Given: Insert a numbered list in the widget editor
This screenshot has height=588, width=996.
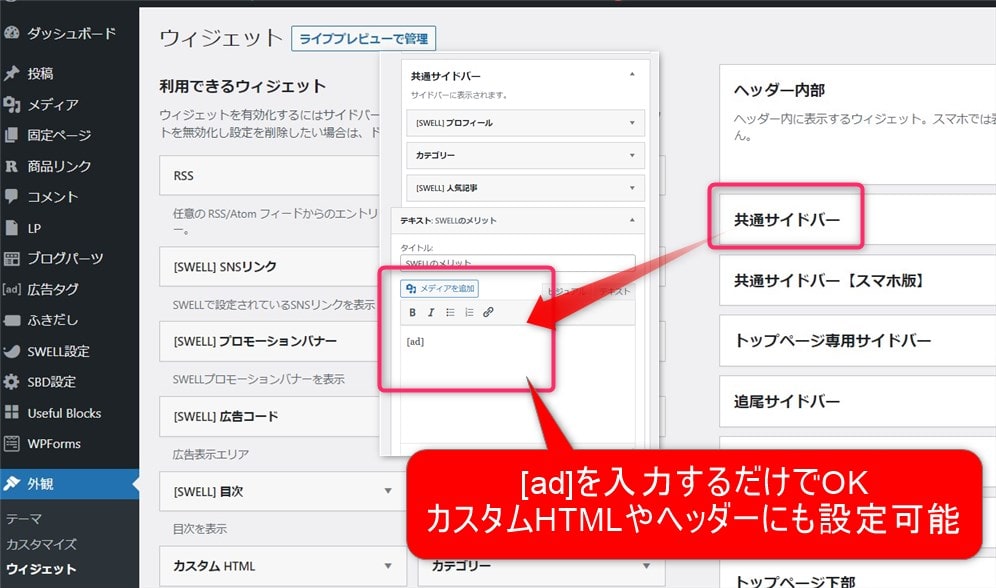Looking at the screenshot, I should [x=469, y=312].
